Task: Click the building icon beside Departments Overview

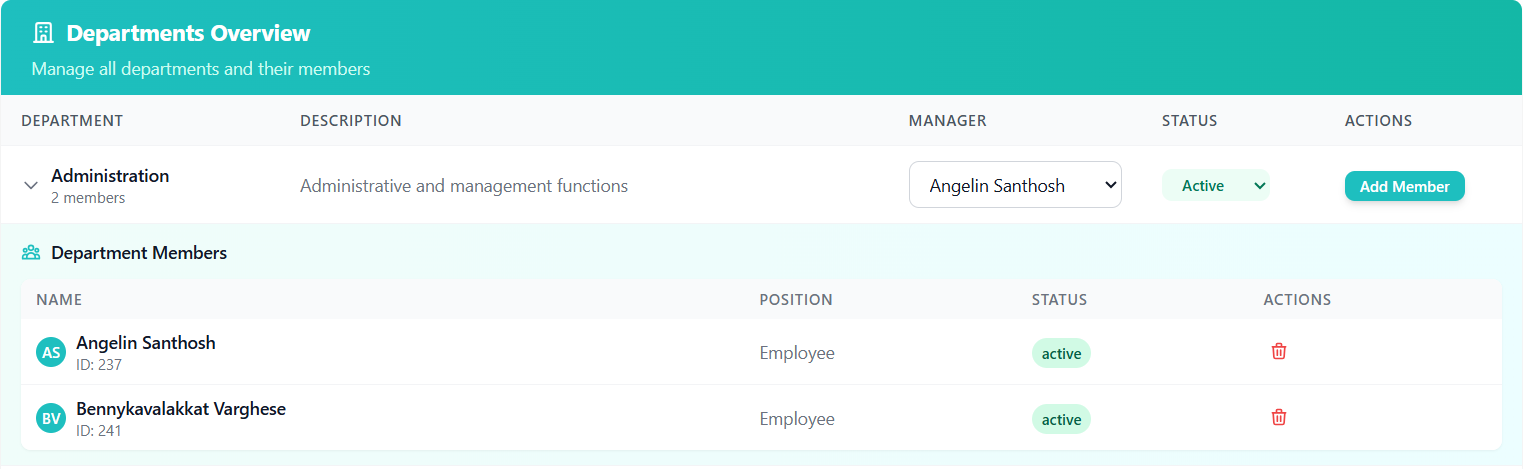Action: (x=43, y=33)
